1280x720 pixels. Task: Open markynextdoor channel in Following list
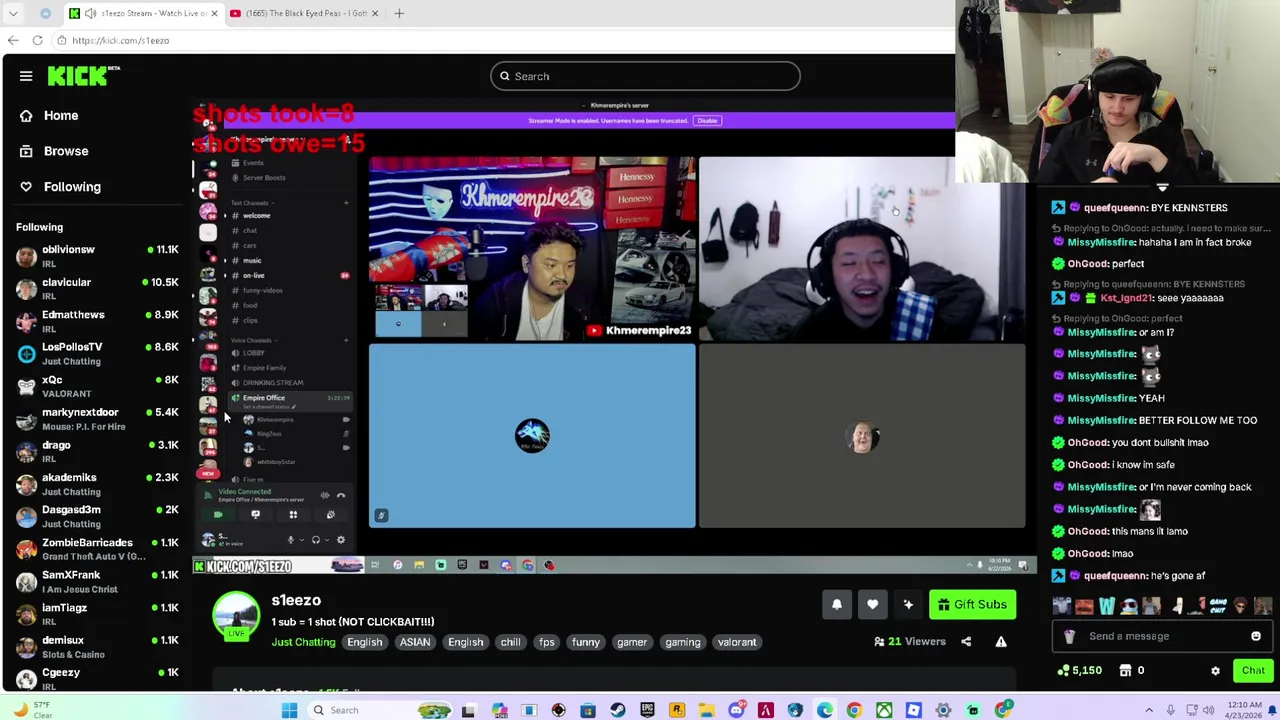click(x=97, y=419)
